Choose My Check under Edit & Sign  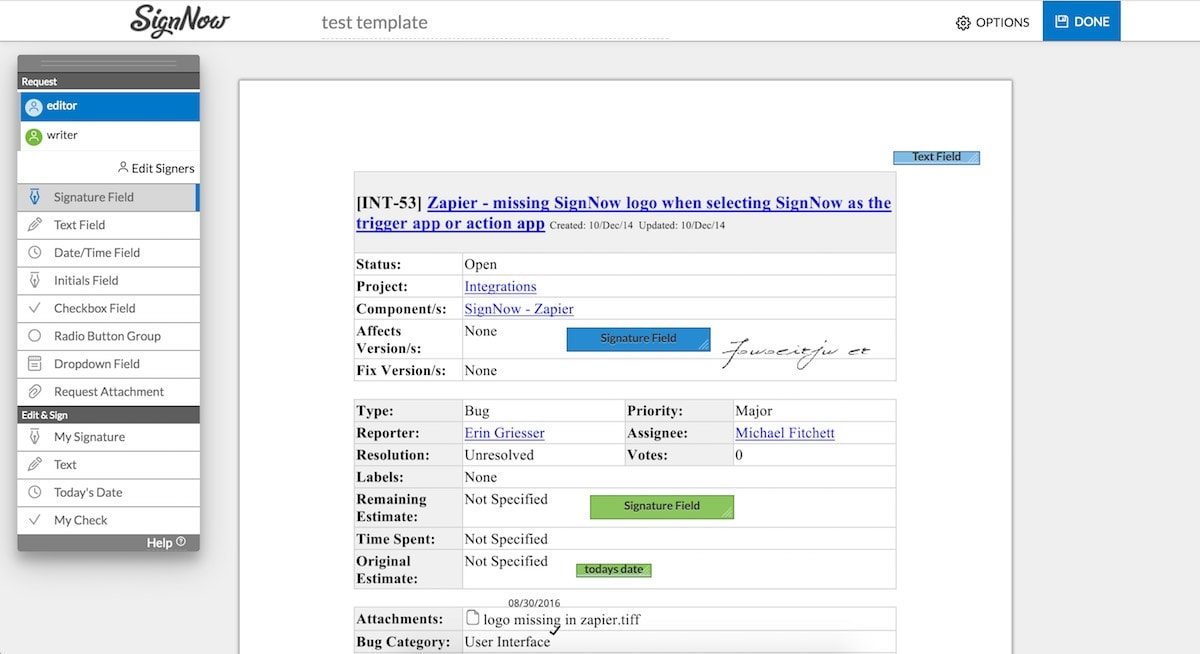pyautogui.click(x=108, y=520)
